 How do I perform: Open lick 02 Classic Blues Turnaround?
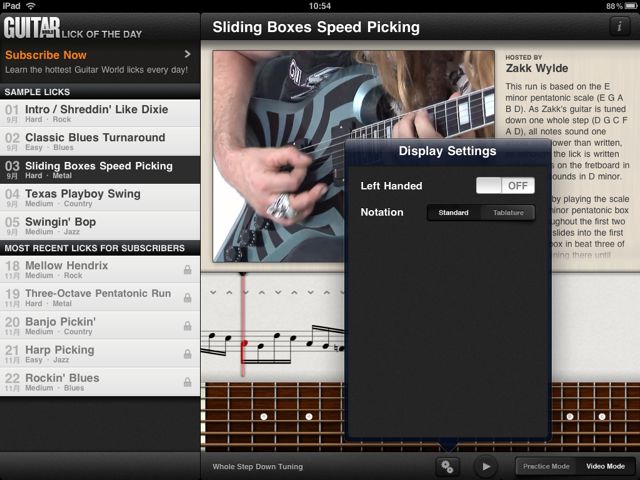coord(100,141)
